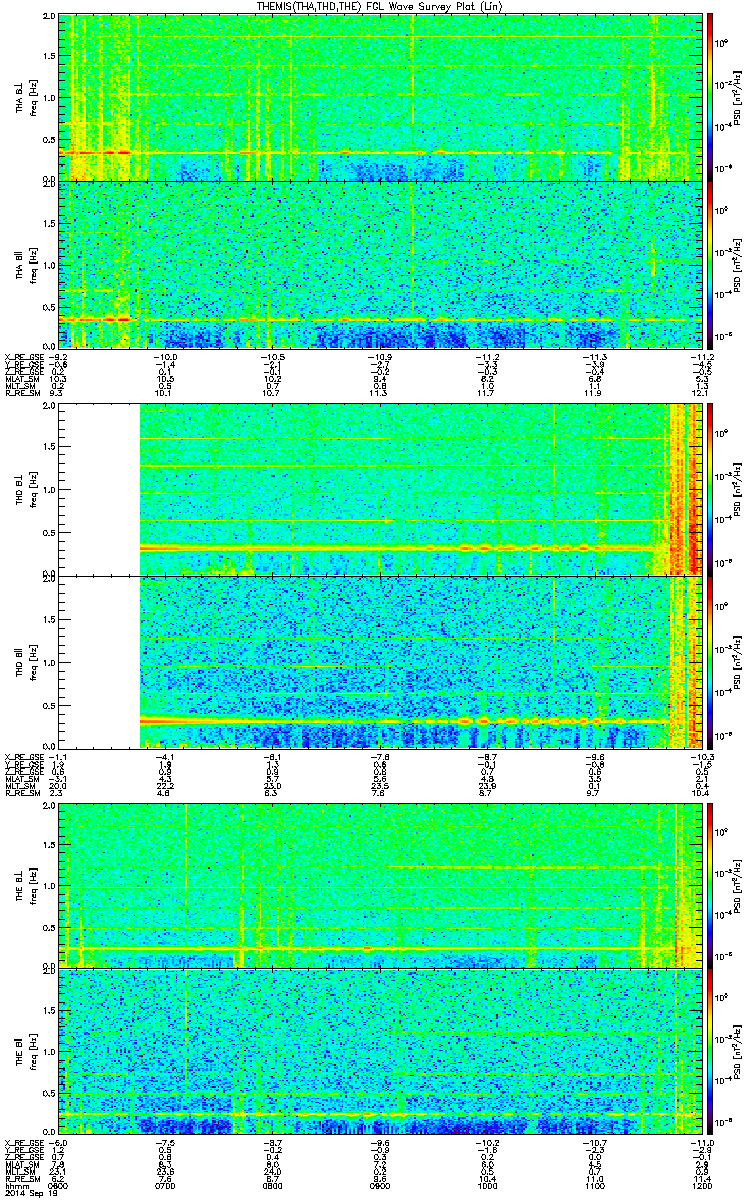Click the PSD [nT²/Hz] label beside THA B⊥ color bar

point(735,98)
